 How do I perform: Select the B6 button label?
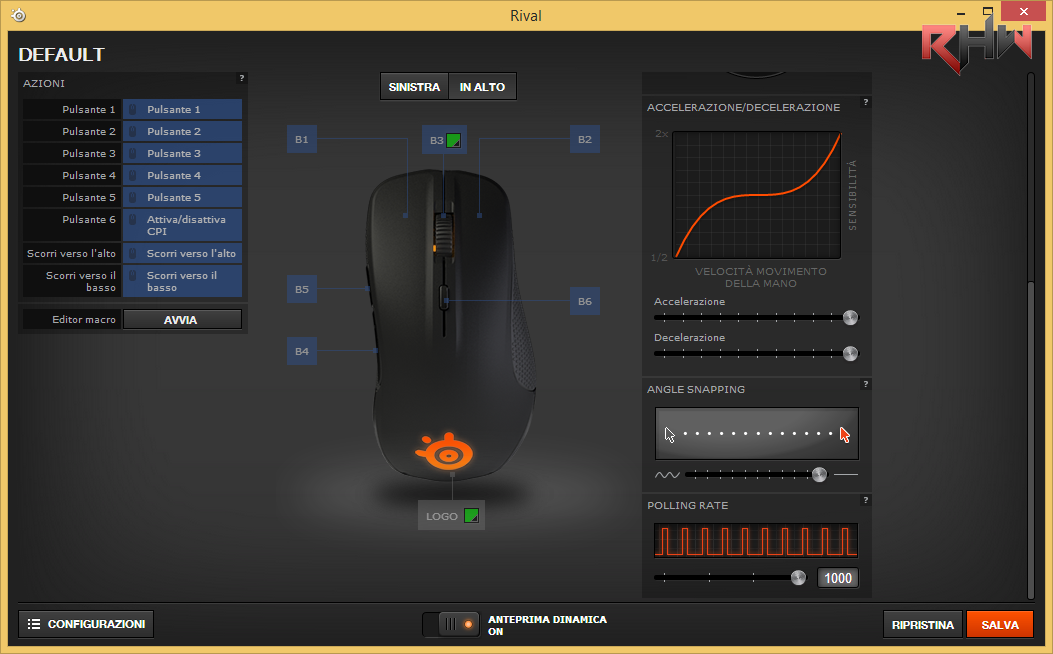tap(585, 301)
